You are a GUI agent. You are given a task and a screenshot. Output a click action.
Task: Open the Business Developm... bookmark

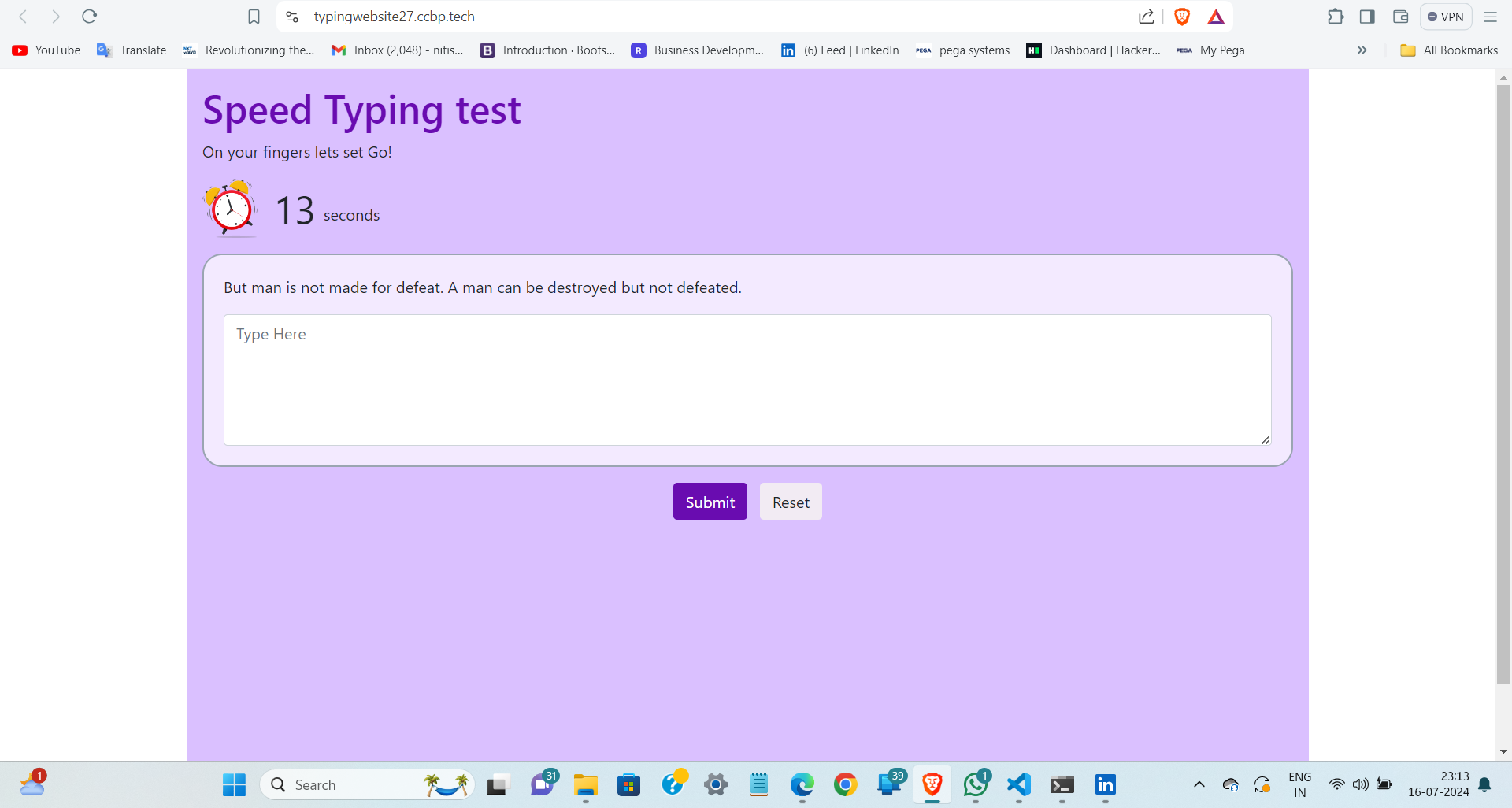698,50
